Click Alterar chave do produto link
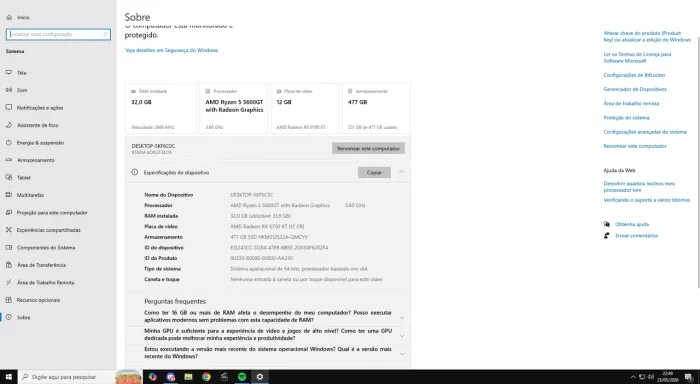Screen dimensions: 700x384 647,36
